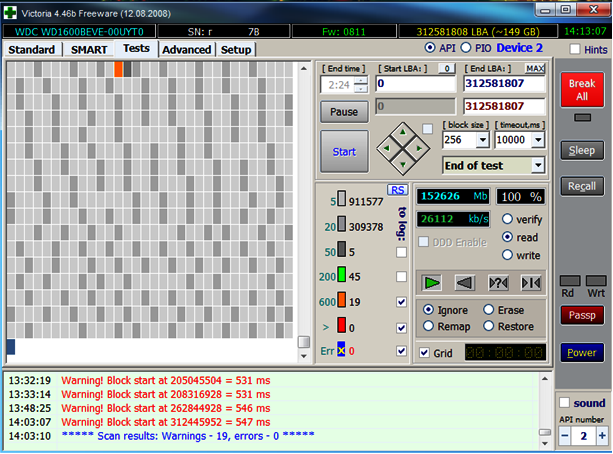This screenshot has width=613, height=454.
Task: Select the butterfly scan mode icon
Action: coord(530,283)
